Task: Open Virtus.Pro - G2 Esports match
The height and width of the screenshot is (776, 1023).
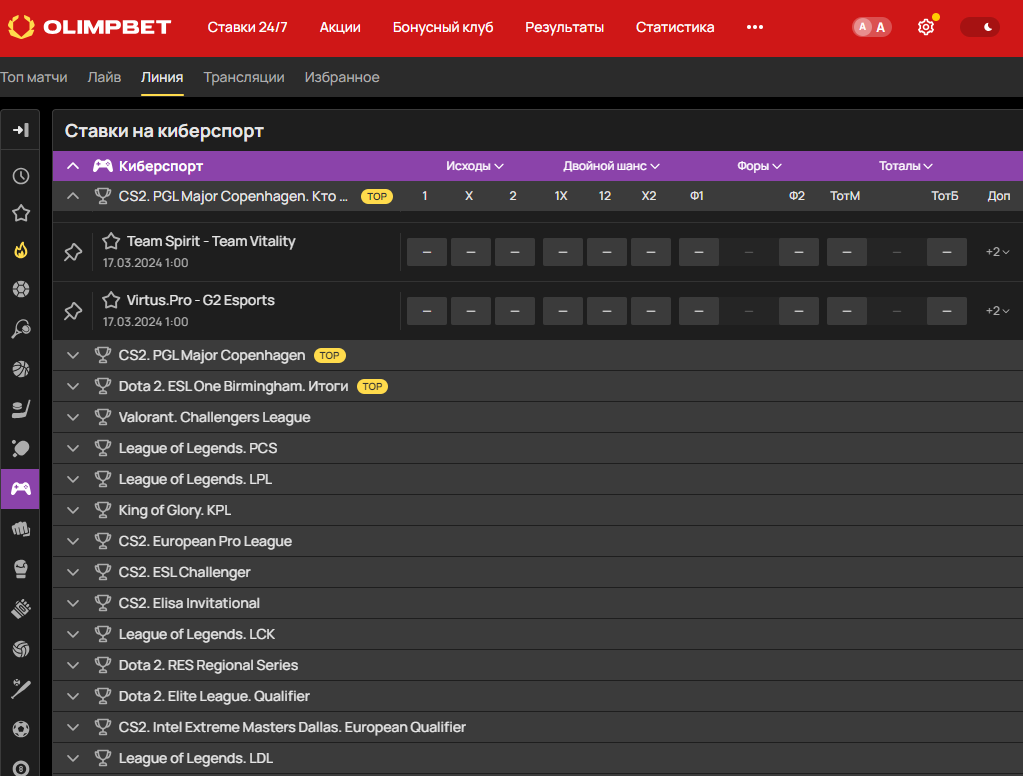Action: [x=200, y=300]
